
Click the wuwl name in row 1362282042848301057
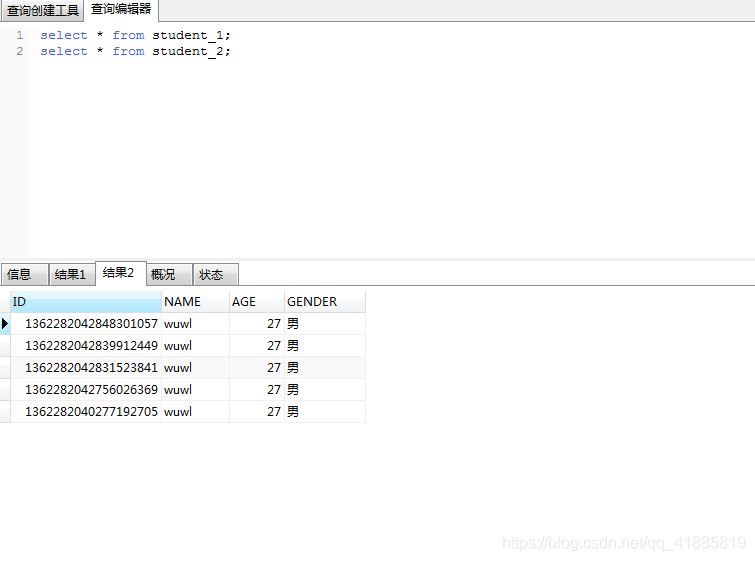195,324
